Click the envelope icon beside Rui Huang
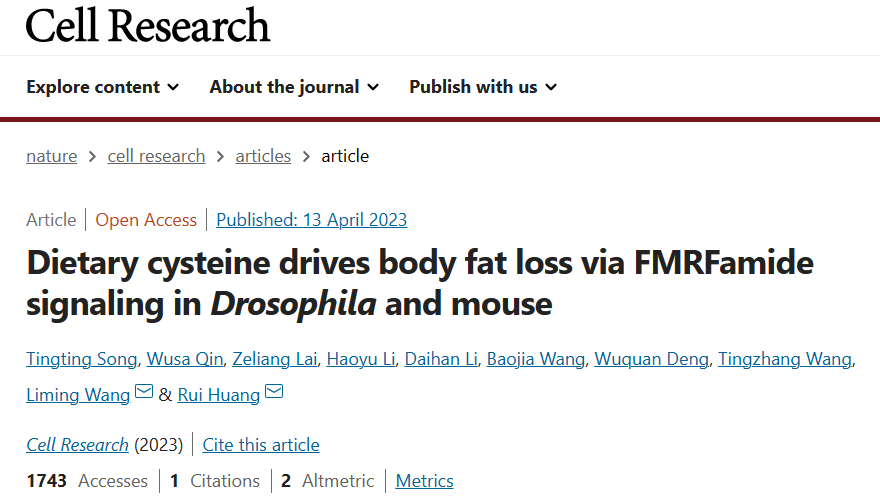The height and width of the screenshot is (501, 880). pyautogui.click(x=274, y=392)
